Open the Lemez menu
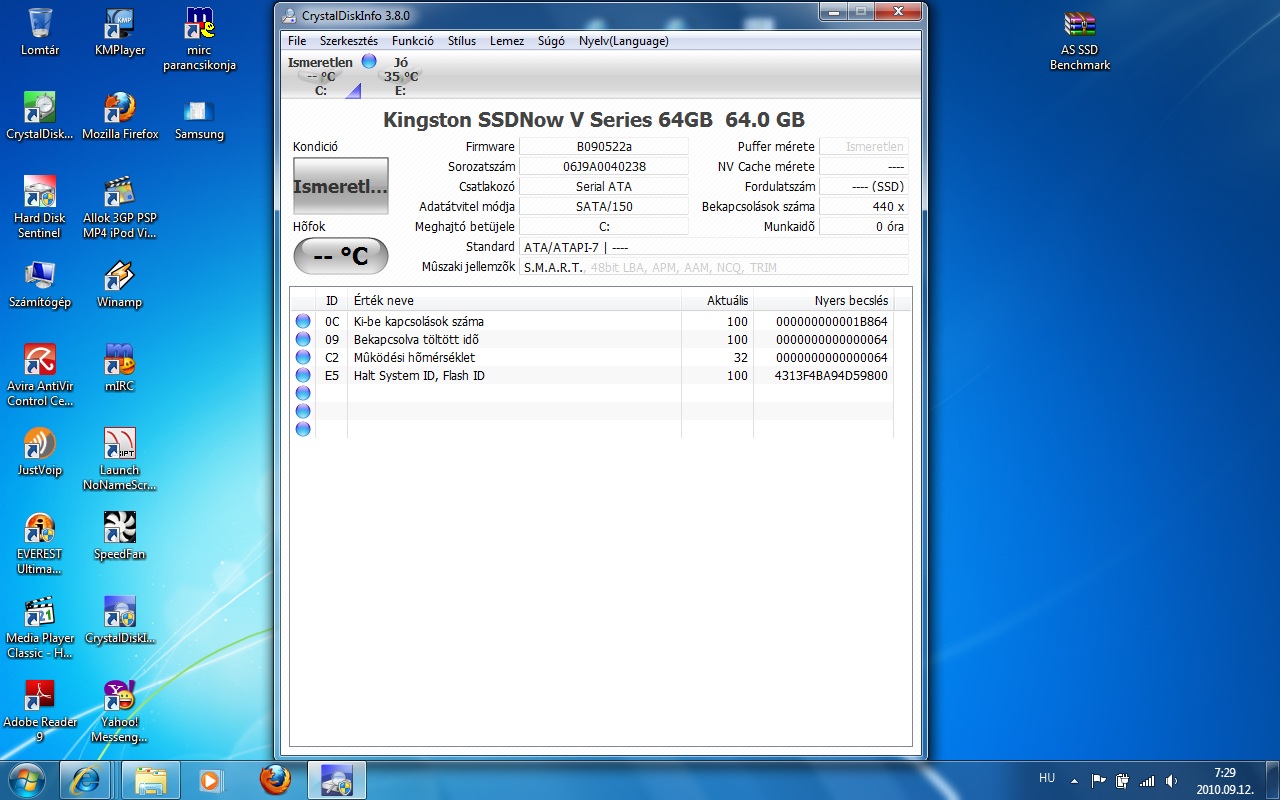This screenshot has height=800, width=1280. point(507,41)
